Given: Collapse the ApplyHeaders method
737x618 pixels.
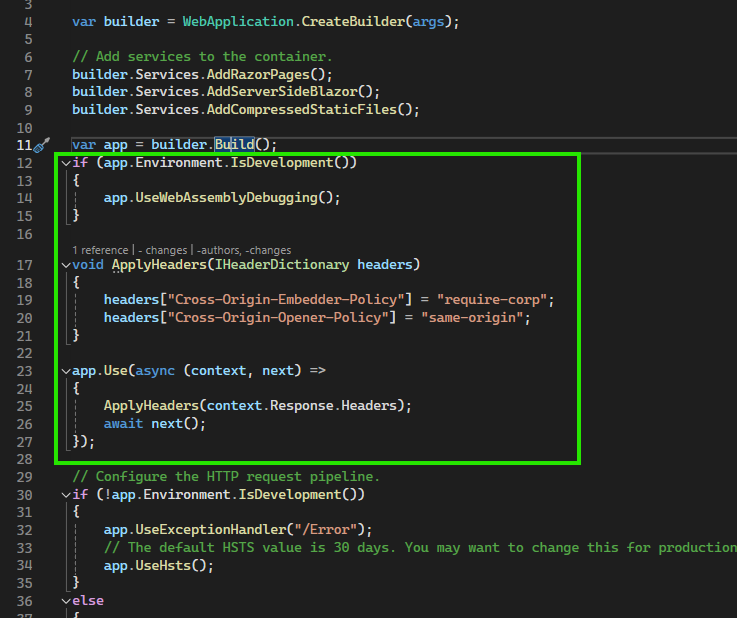Looking at the screenshot, I should (66, 266).
